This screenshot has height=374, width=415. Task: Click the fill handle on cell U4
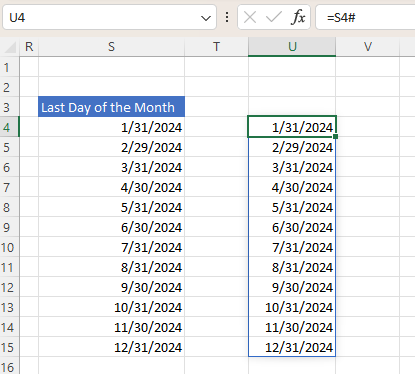pos(336,137)
